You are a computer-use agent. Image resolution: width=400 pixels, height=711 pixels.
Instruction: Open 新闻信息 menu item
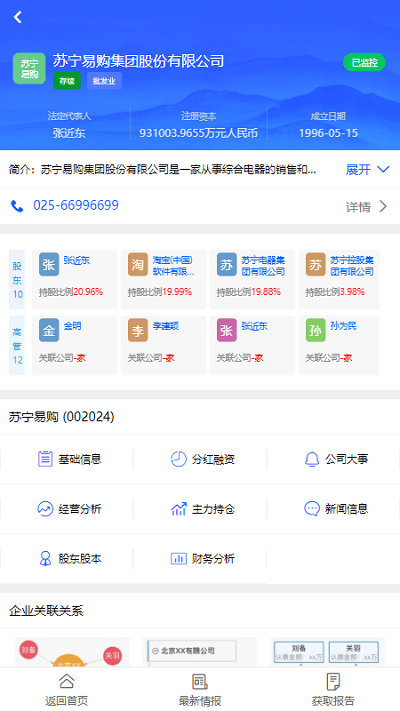coord(333,509)
